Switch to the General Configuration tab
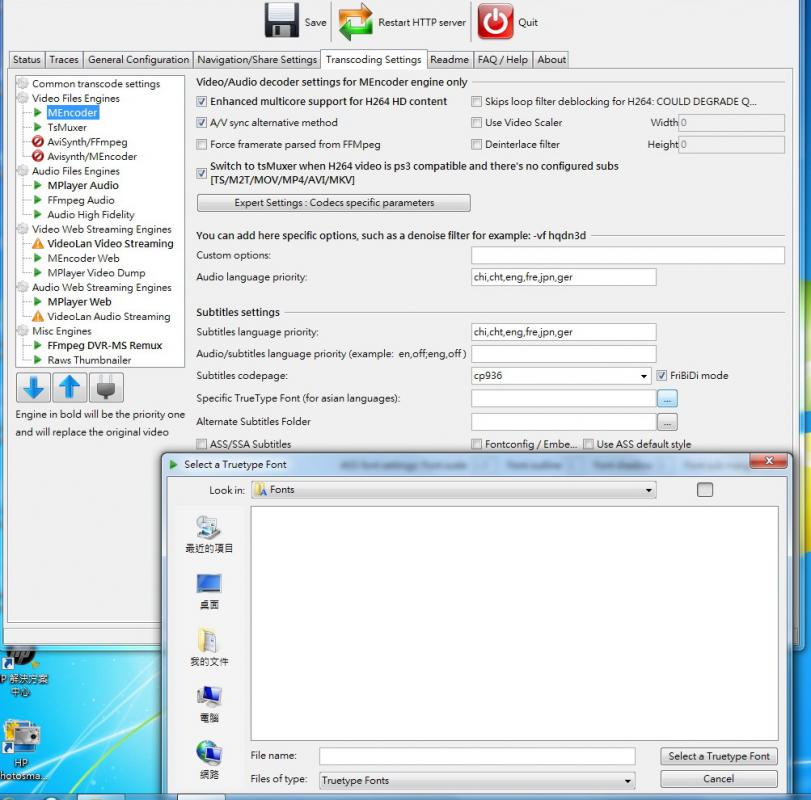The image size is (811, 800). pyautogui.click(x=138, y=60)
